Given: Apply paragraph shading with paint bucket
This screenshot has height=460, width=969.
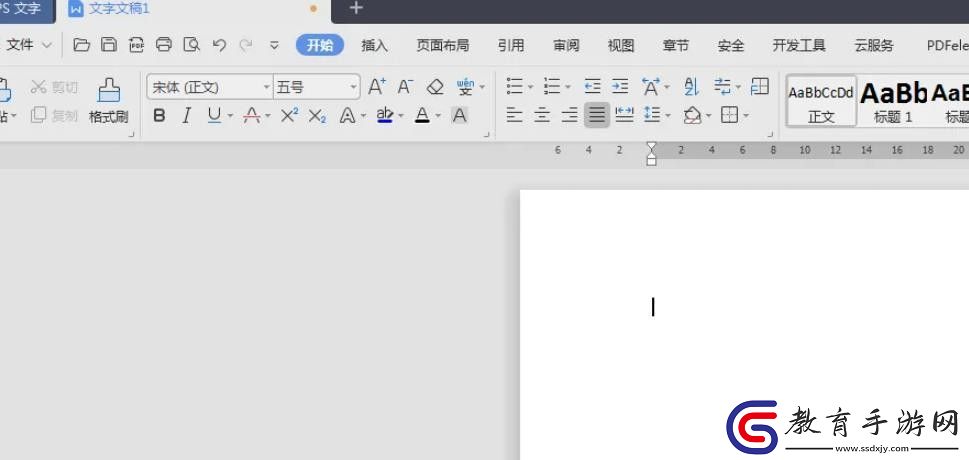Looking at the screenshot, I should pyautogui.click(x=693, y=116).
